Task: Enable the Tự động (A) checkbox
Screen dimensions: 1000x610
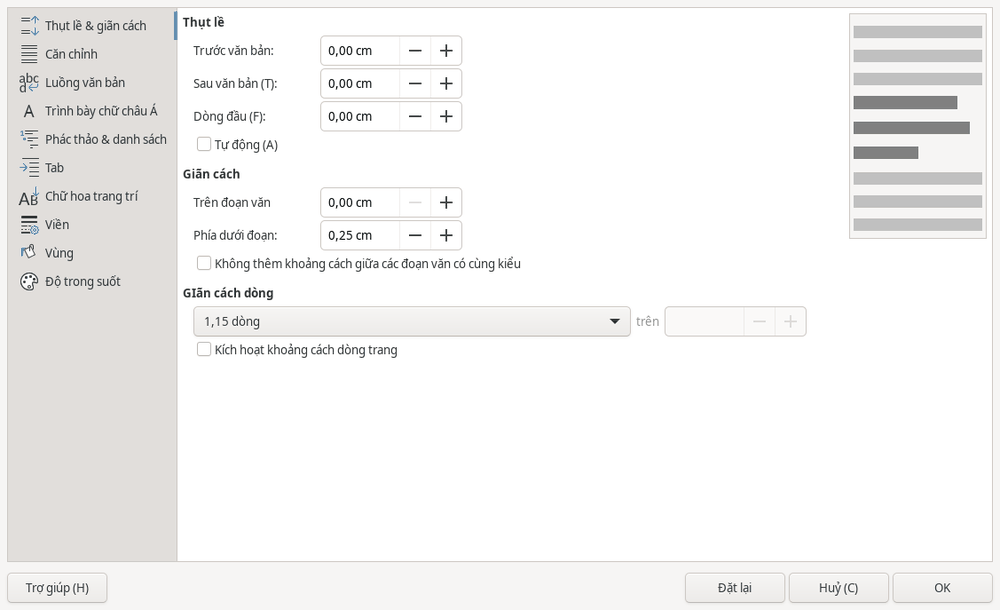Action: click(x=204, y=144)
